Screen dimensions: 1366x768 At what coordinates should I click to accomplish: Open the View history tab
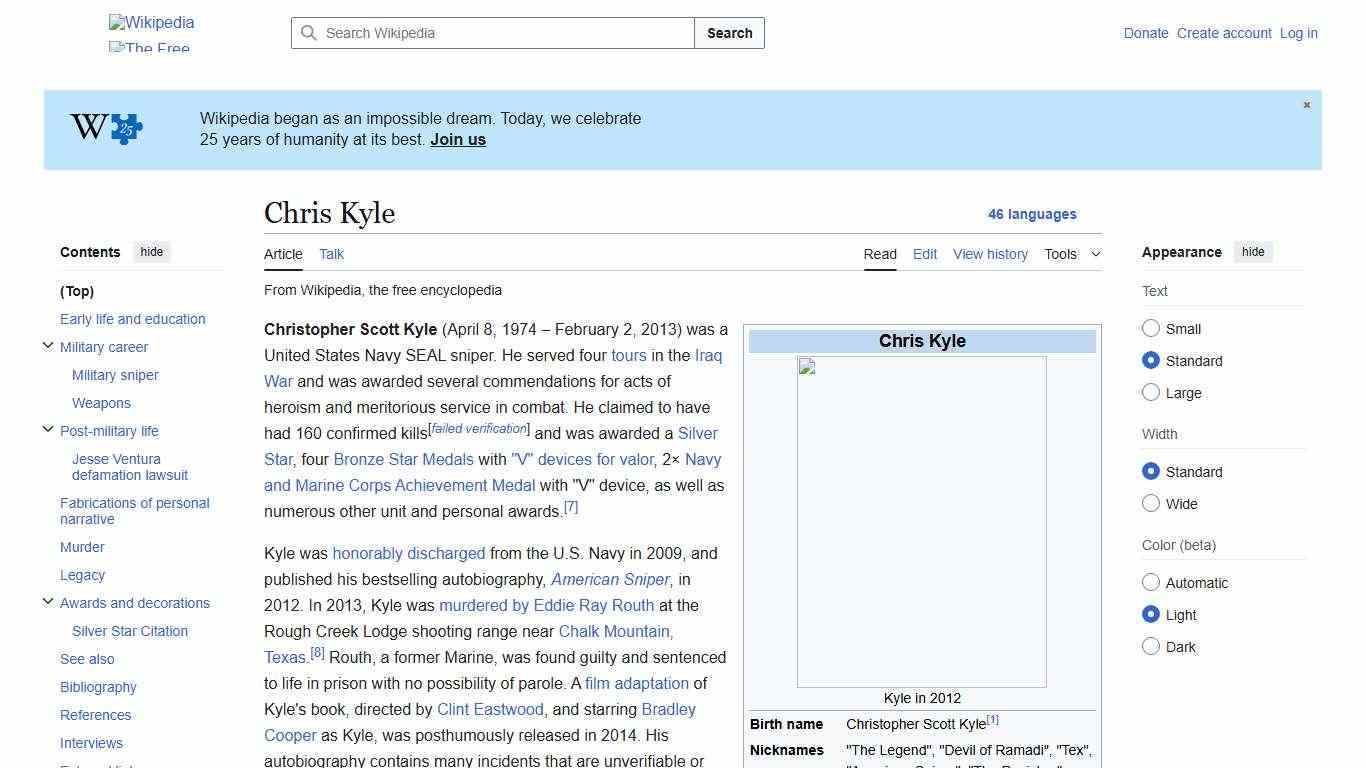click(x=990, y=254)
